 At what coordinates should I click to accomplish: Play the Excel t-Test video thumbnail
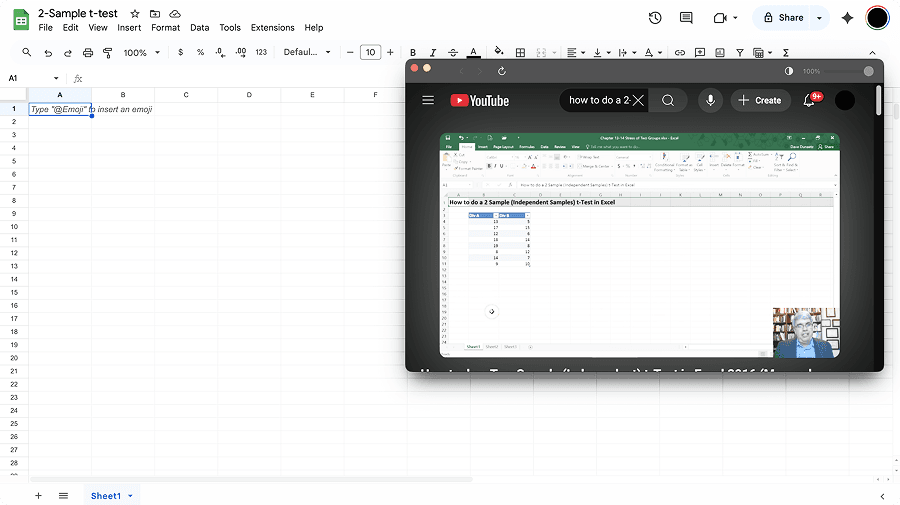(x=639, y=246)
